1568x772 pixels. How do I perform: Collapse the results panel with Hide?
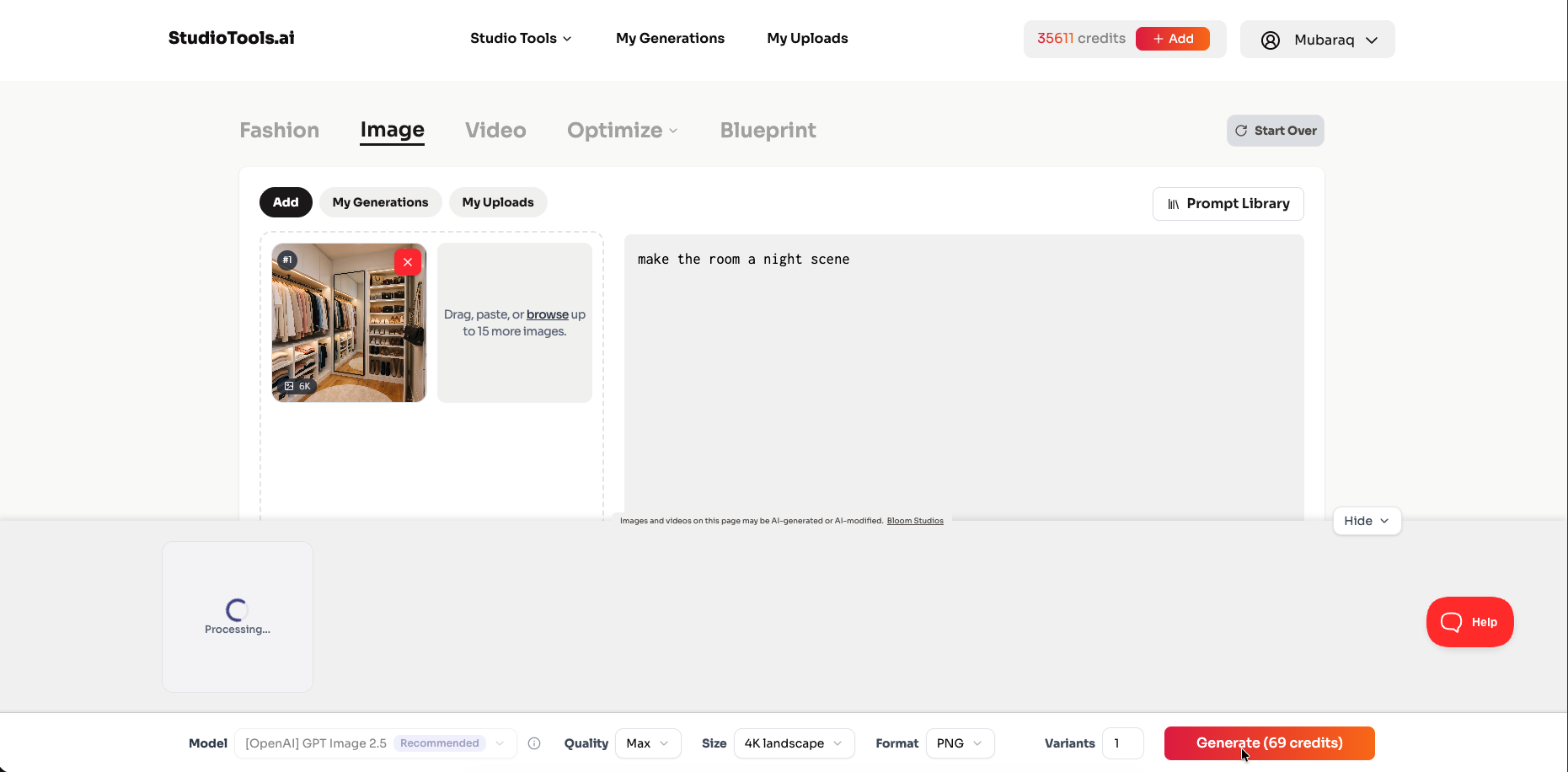1367,521
